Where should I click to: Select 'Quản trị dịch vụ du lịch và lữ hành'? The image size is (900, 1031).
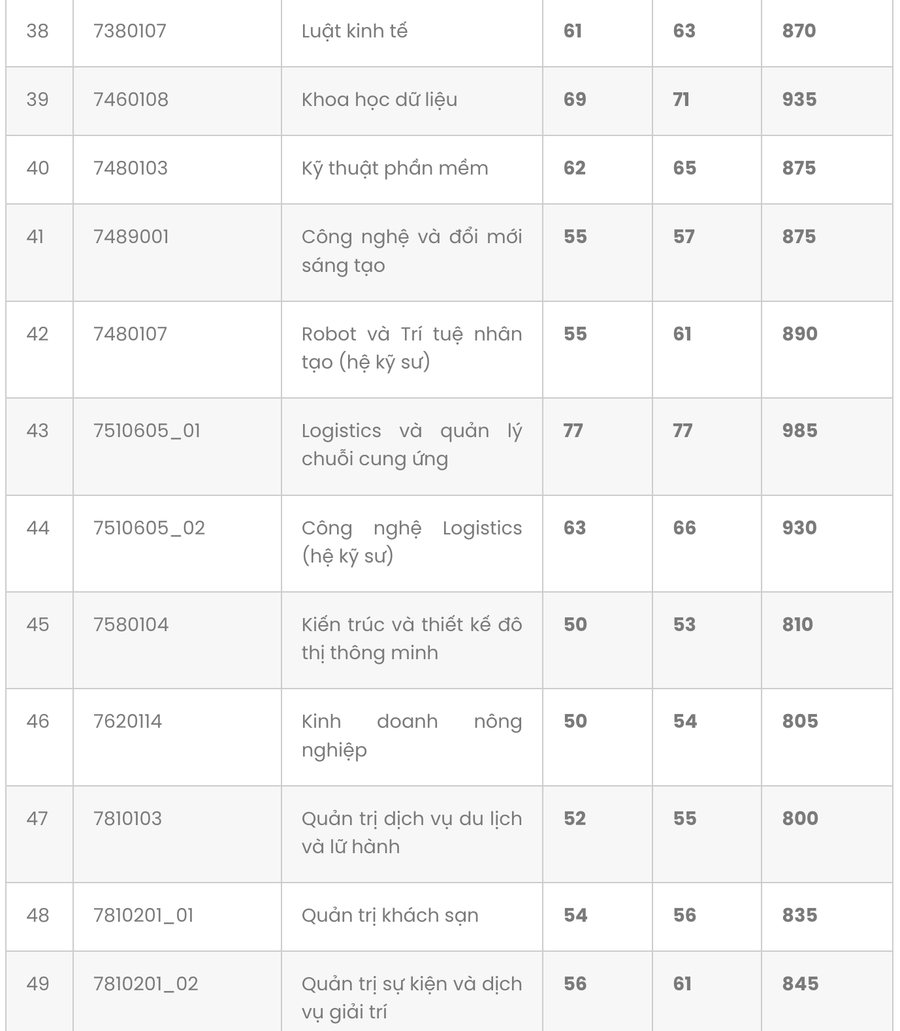pos(411,833)
